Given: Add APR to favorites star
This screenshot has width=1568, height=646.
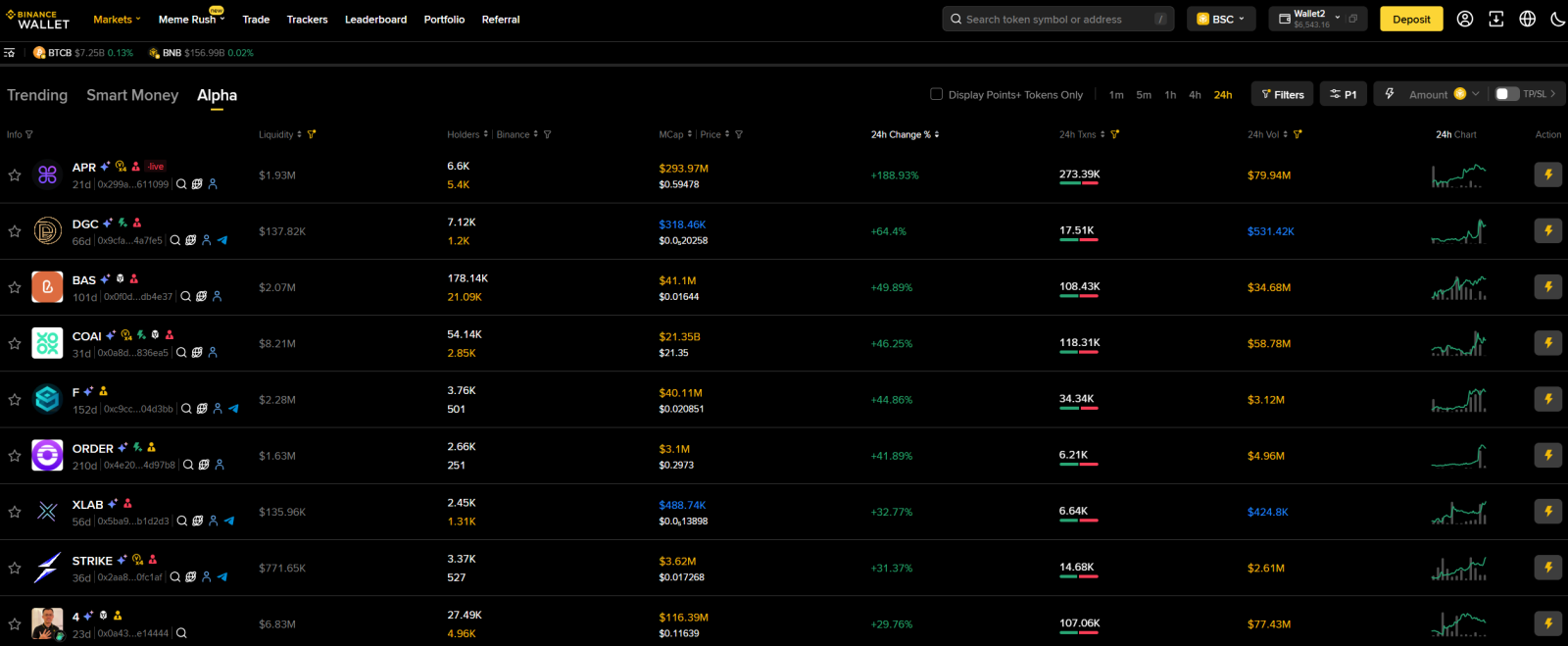Looking at the screenshot, I should pos(15,175).
